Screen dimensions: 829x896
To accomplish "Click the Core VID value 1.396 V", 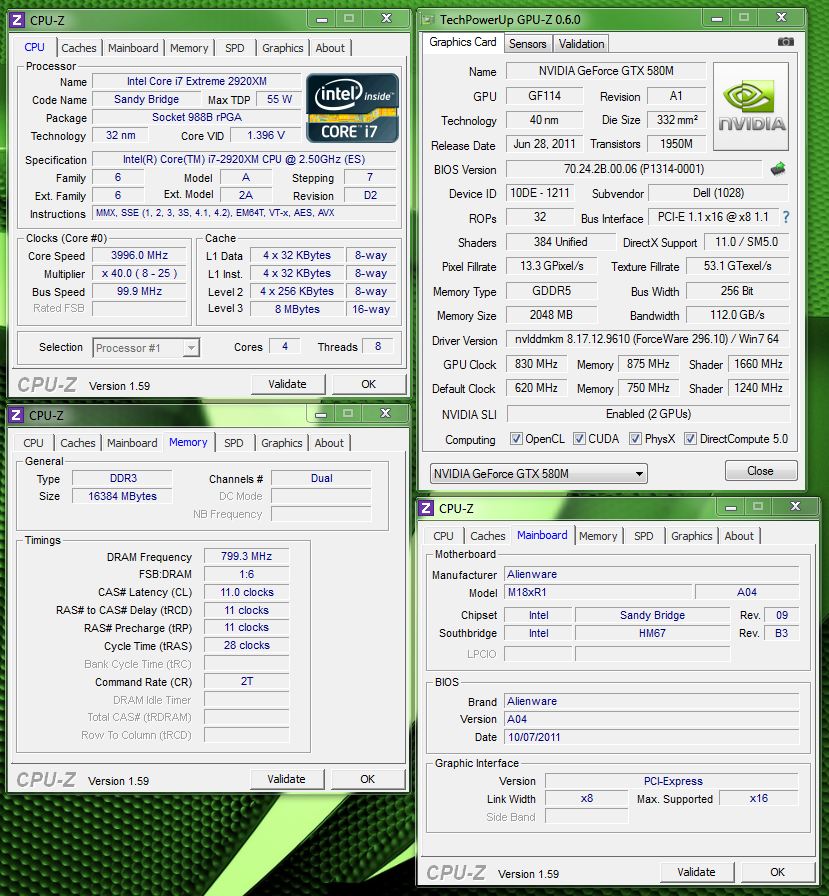I will 266,135.
